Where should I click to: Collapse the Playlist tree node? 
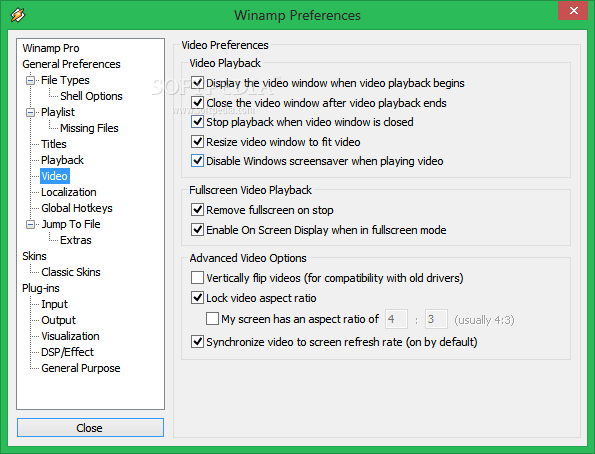tap(30, 112)
